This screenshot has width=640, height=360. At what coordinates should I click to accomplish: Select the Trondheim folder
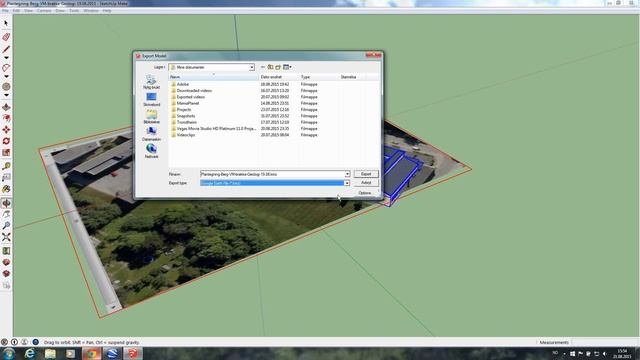point(187,122)
